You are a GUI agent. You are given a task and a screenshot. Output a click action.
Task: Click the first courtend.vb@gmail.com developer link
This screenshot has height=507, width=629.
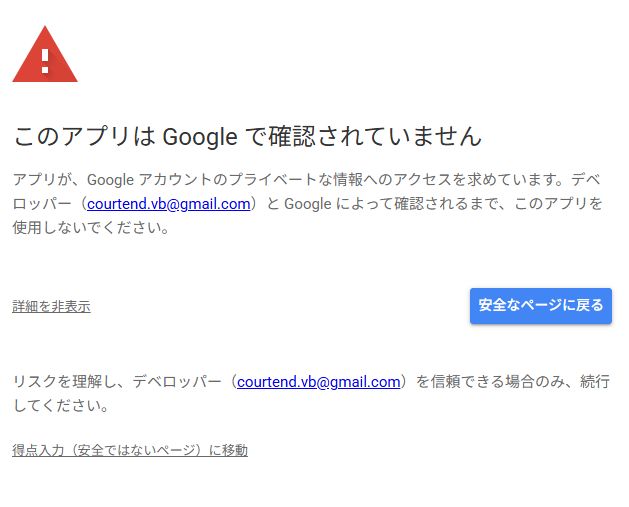[x=168, y=204]
